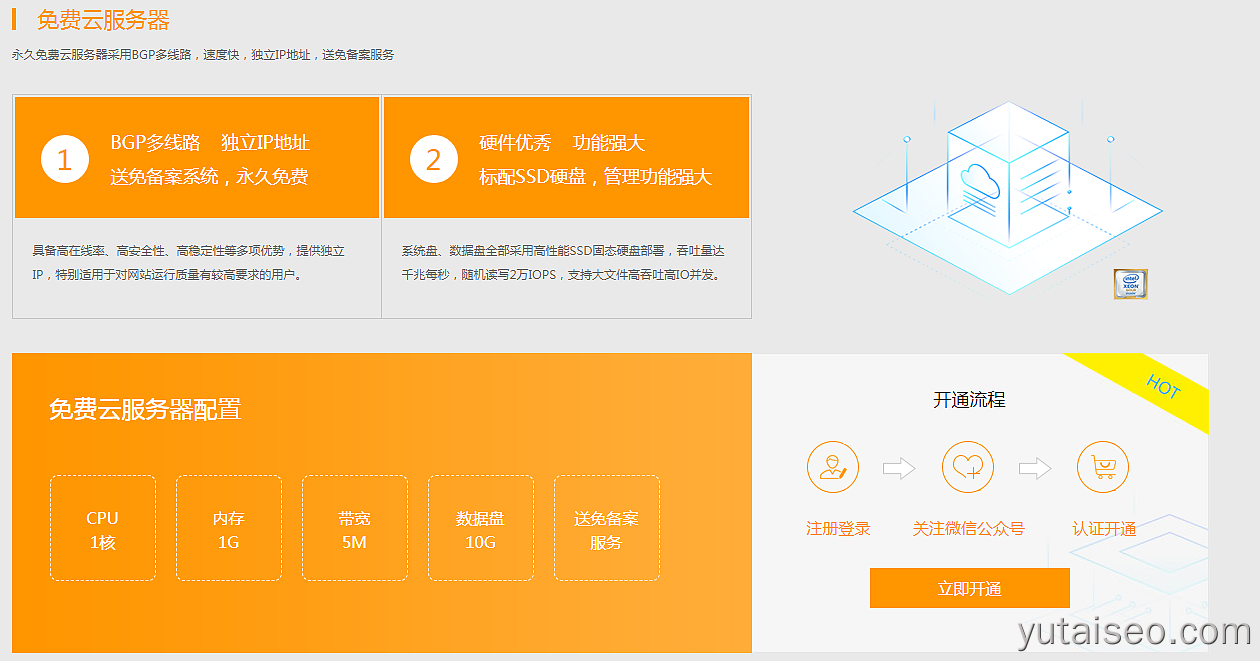Click the 注册登录 user icon
1260x661 pixels.
tap(833, 467)
